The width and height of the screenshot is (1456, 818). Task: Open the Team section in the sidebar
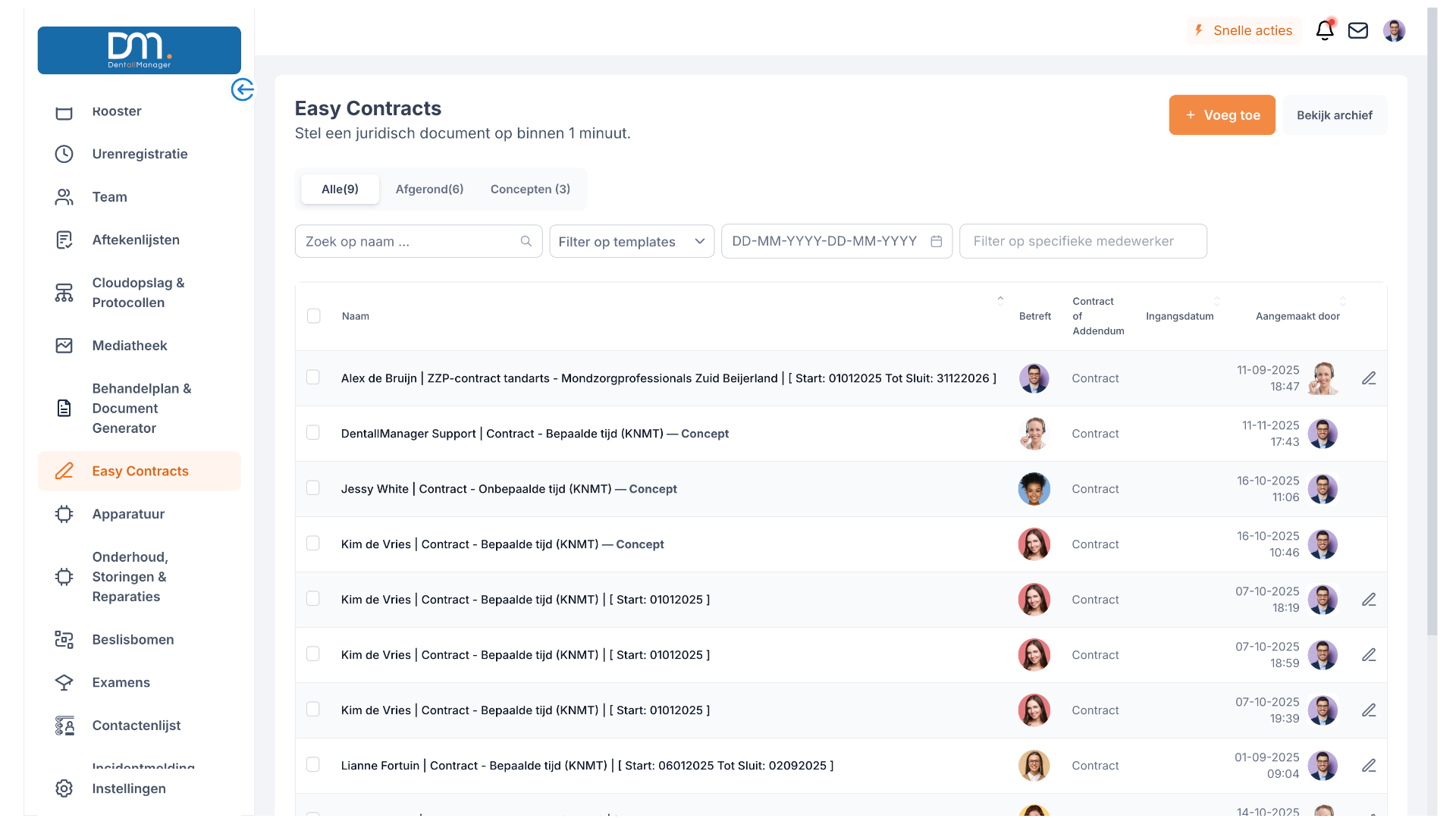pyautogui.click(x=109, y=196)
